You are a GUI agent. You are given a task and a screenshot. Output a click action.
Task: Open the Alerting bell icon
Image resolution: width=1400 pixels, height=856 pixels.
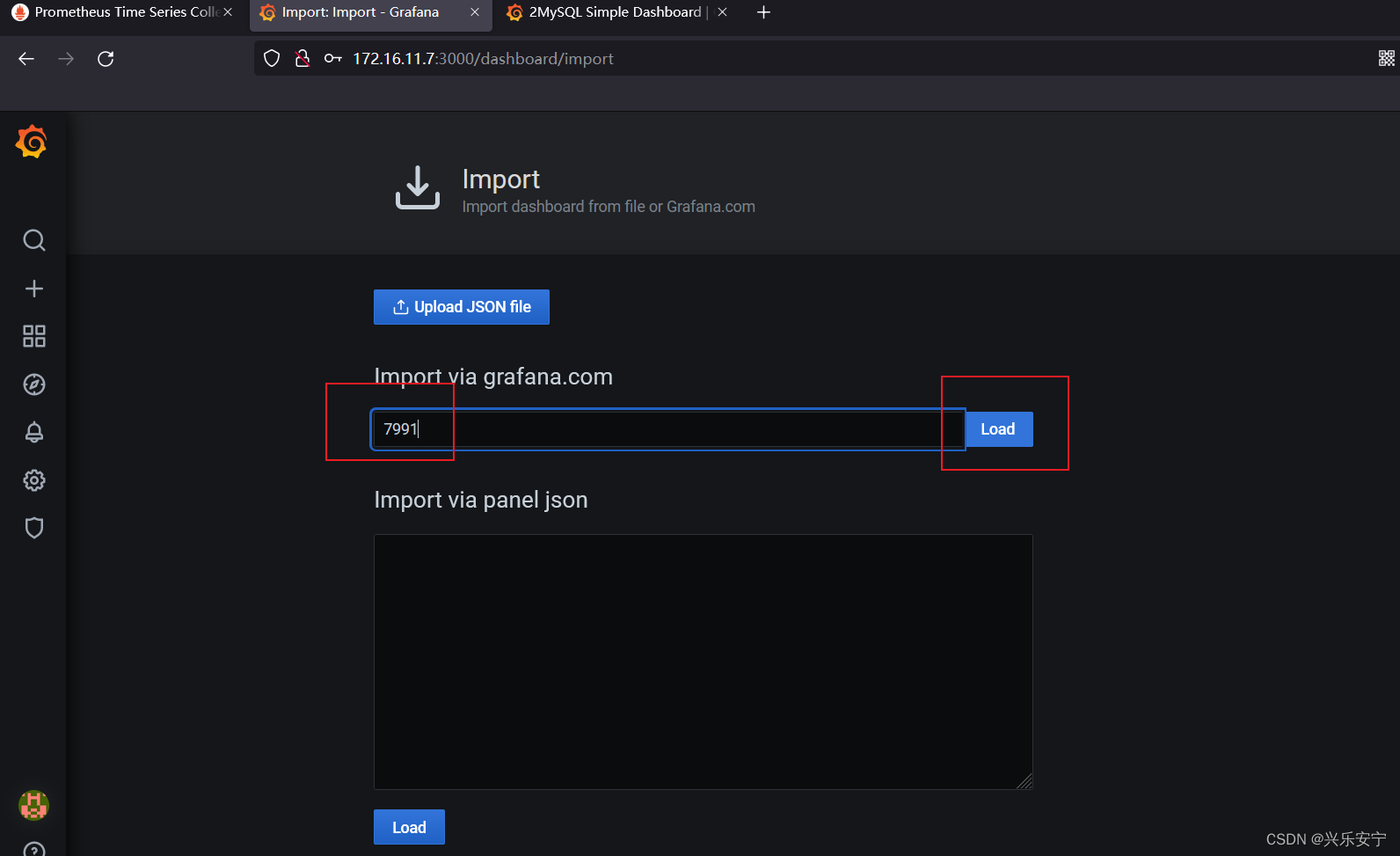(33, 432)
